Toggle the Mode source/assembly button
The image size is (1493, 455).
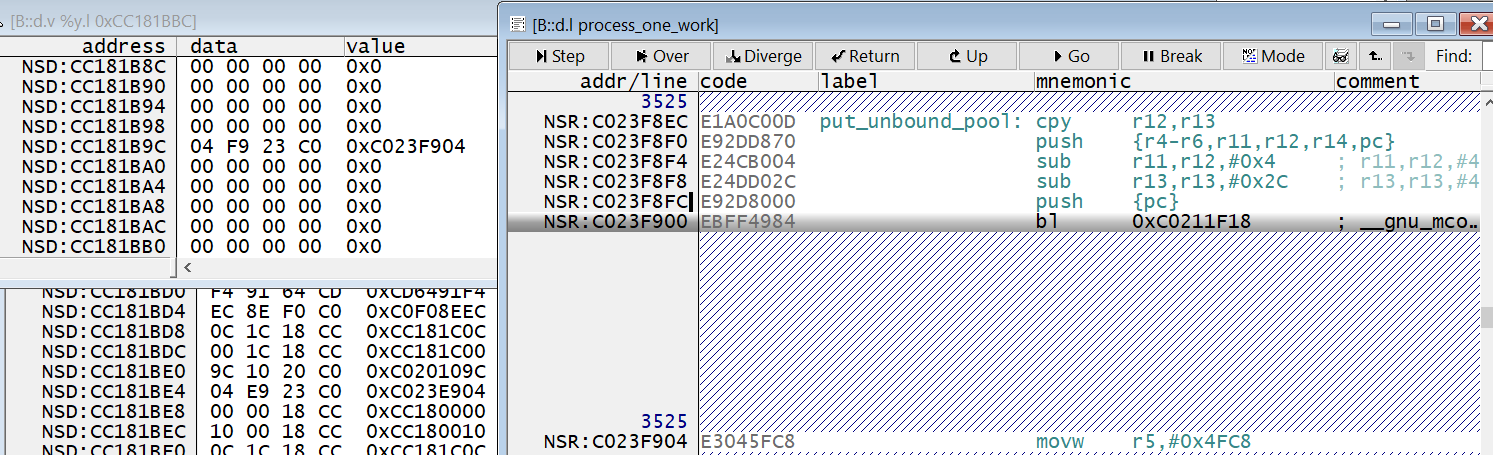1273,56
